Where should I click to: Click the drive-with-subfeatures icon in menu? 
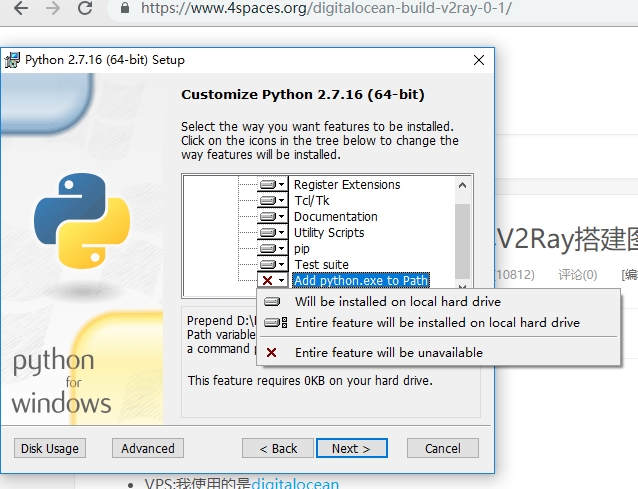[x=275, y=323]
